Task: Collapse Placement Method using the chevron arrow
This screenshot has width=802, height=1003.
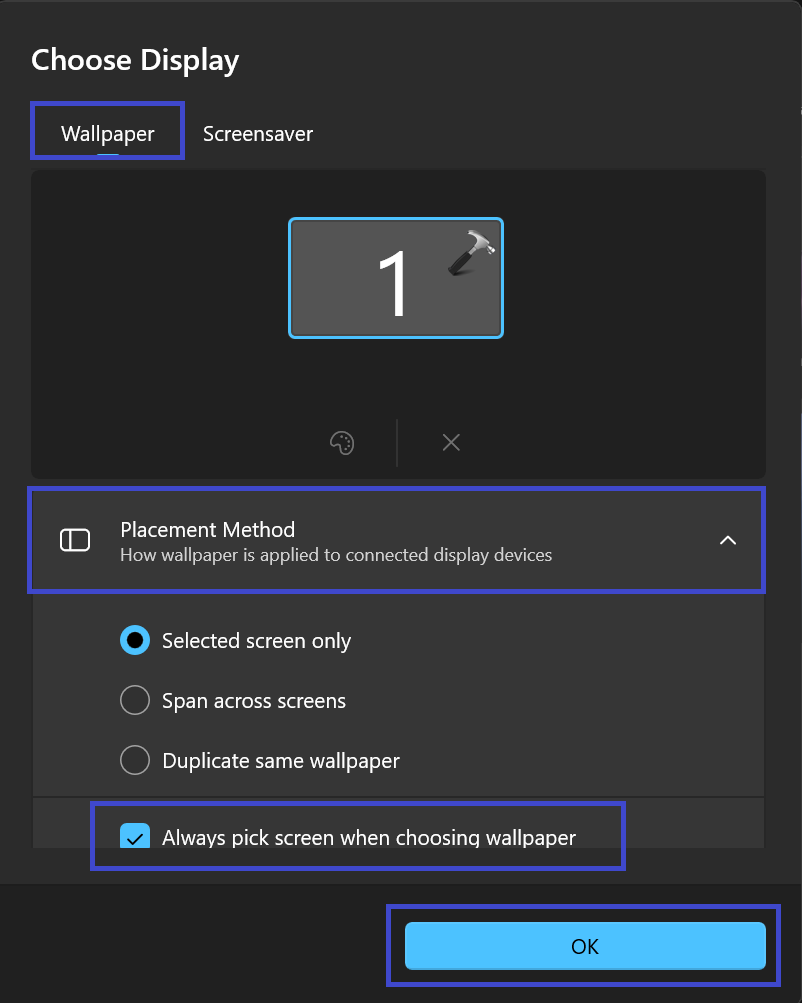Action: pyautogui.click(x=728, y=540)
